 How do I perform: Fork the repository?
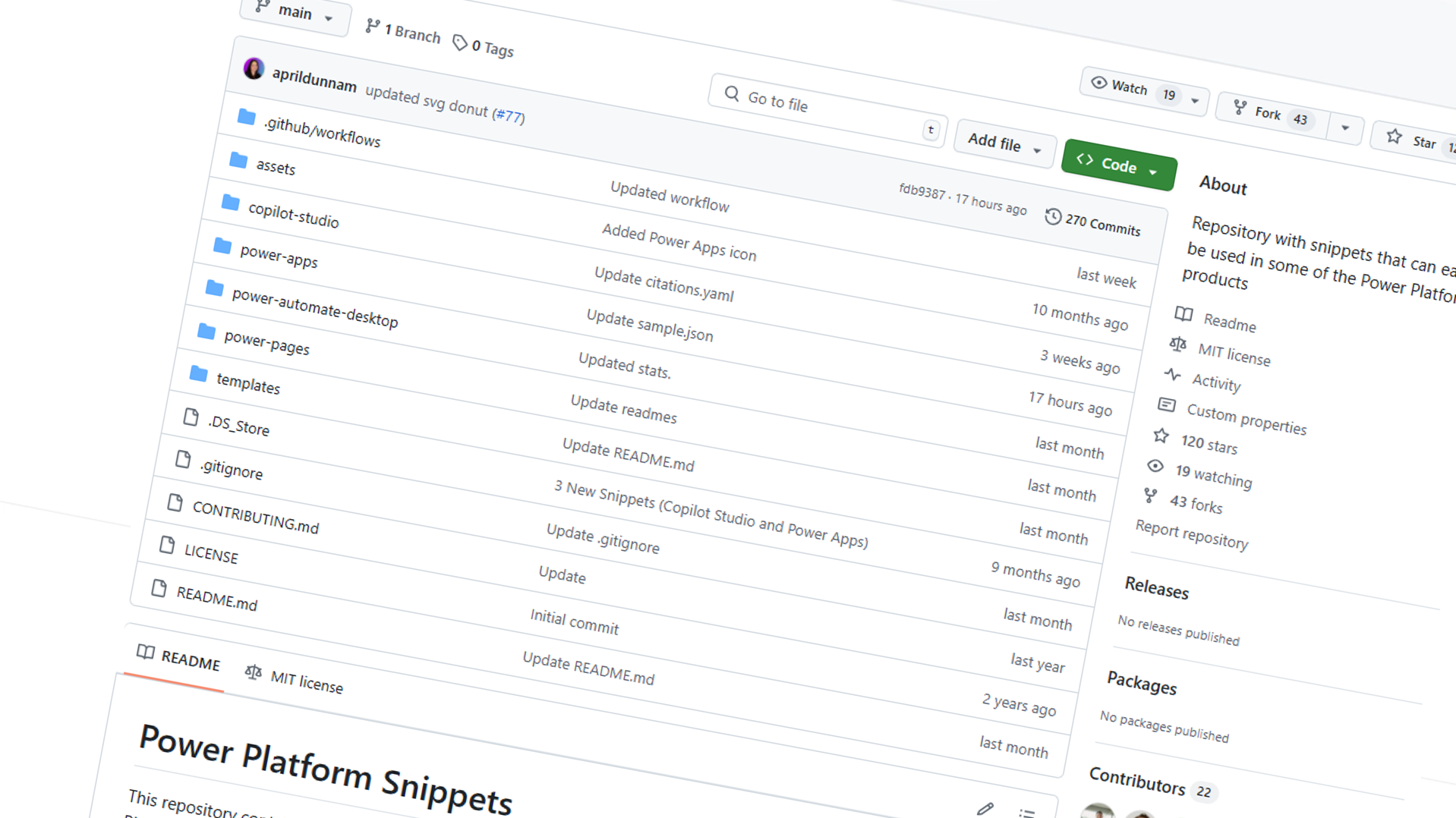click(x=1266, y=112)
